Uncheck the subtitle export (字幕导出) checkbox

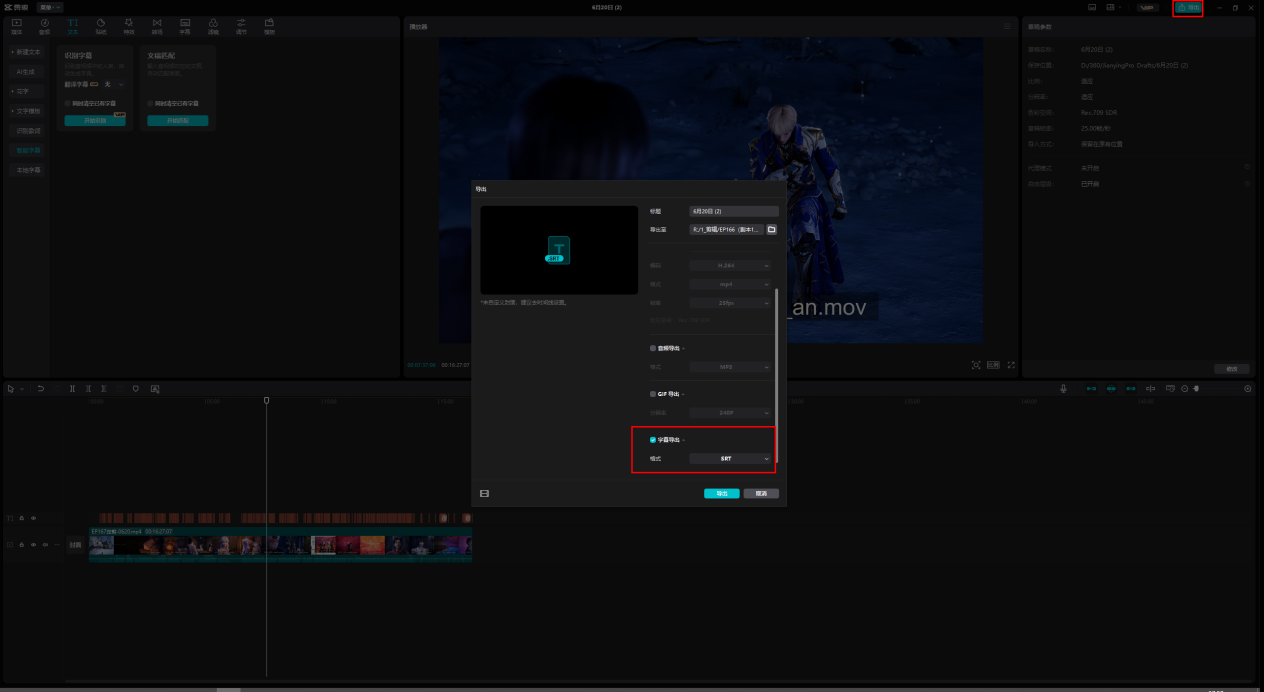(653, 439)
